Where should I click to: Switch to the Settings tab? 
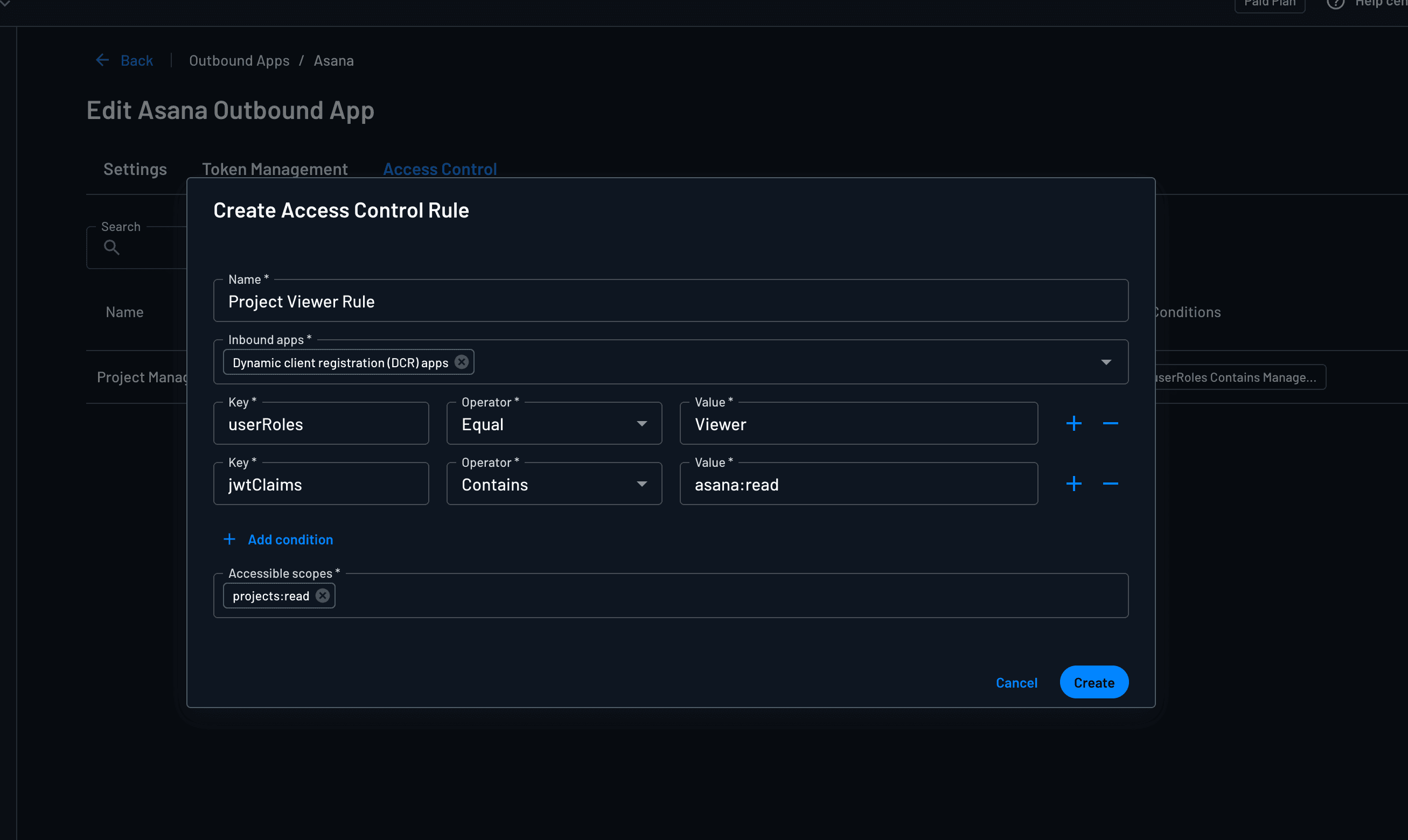point(135,169)
